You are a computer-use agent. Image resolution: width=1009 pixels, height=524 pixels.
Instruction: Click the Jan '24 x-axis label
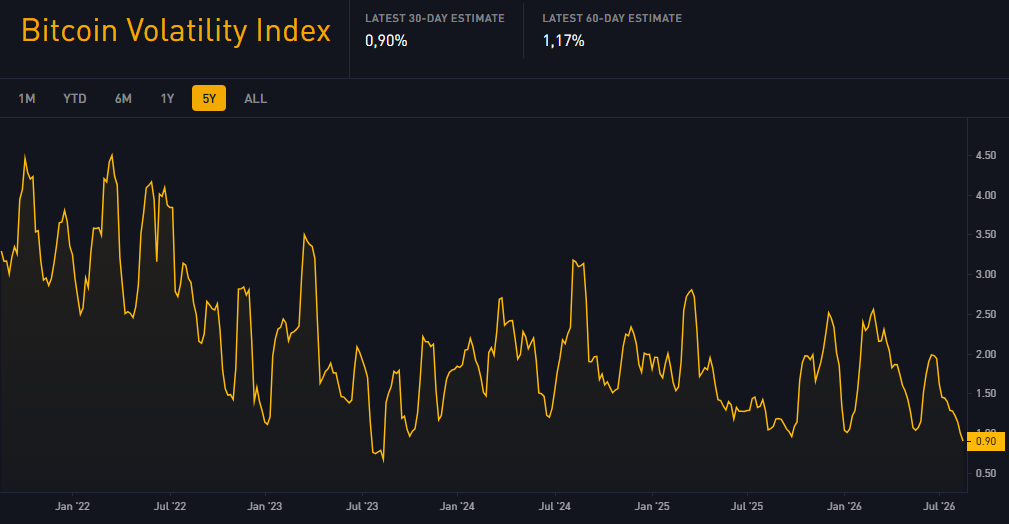click(x=457, y=506)
